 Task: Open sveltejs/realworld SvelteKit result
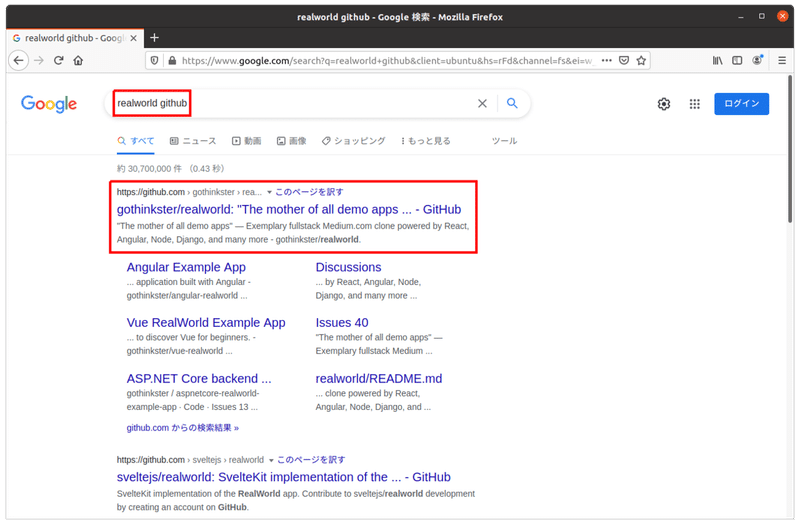coord(284,478)
